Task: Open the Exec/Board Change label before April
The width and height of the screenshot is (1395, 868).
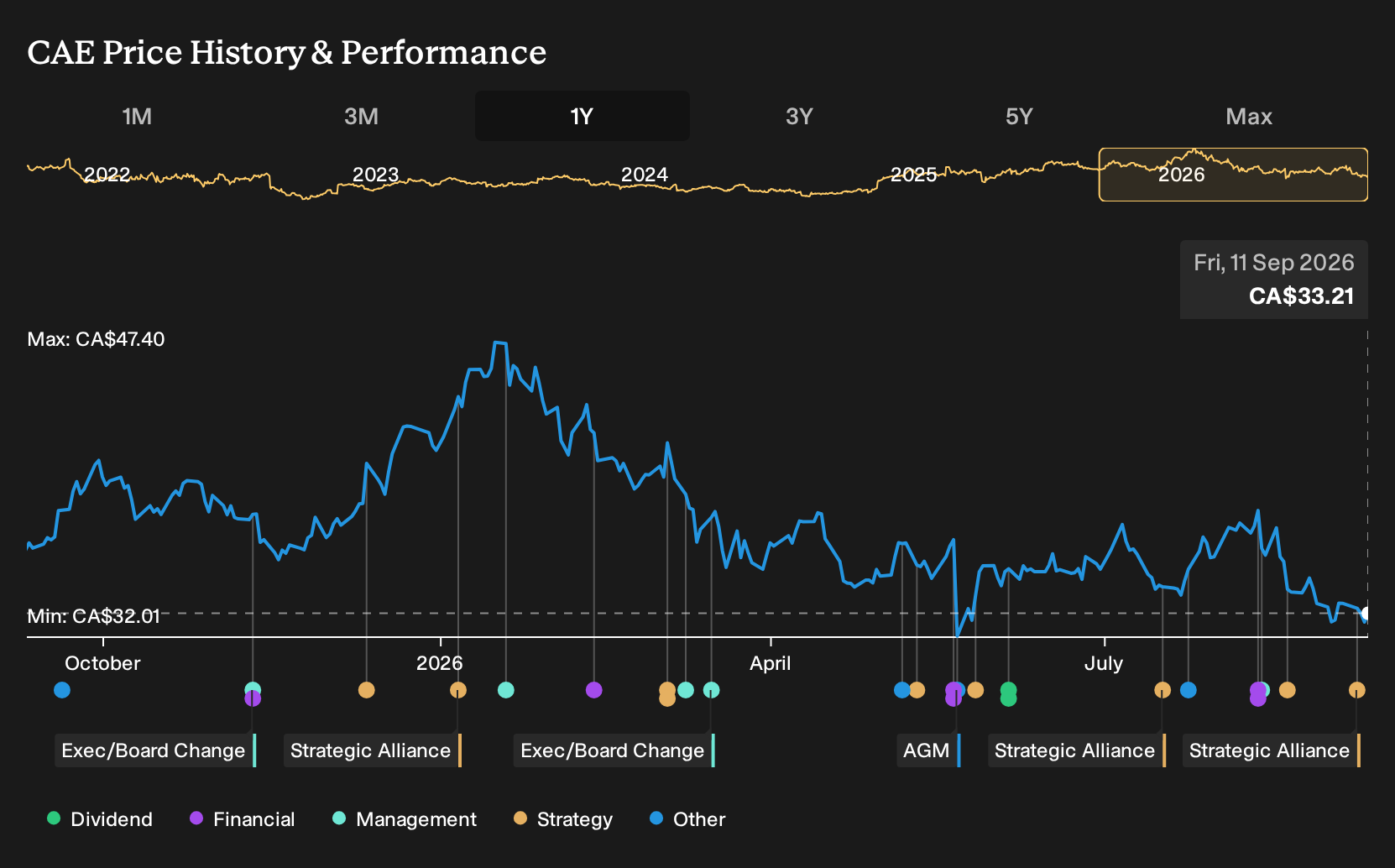Action: tap(614, 750)
